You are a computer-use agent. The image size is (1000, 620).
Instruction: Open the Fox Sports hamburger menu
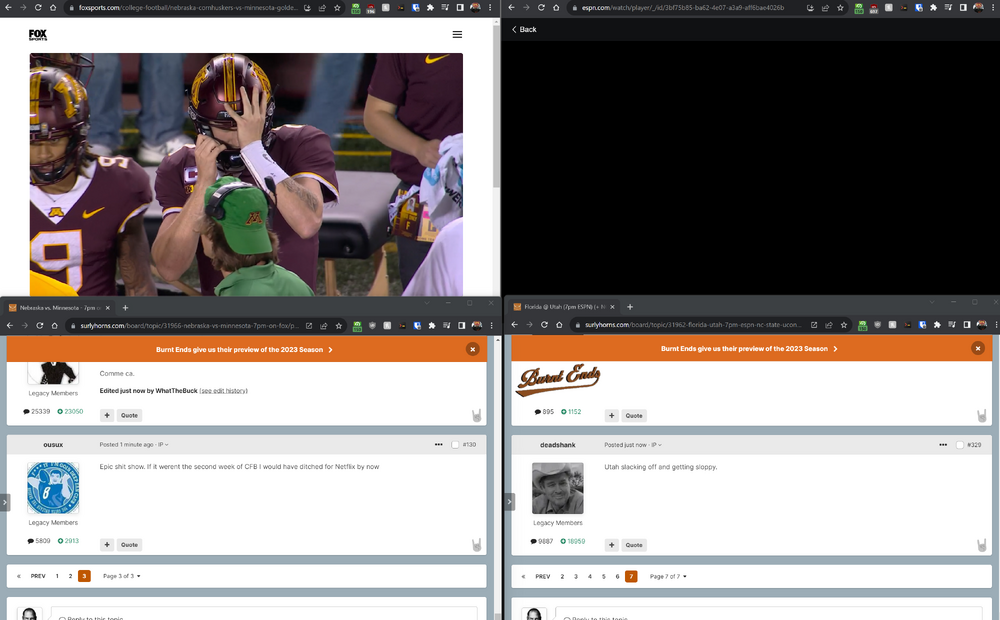pyautogui.click(x=457, y=34)
